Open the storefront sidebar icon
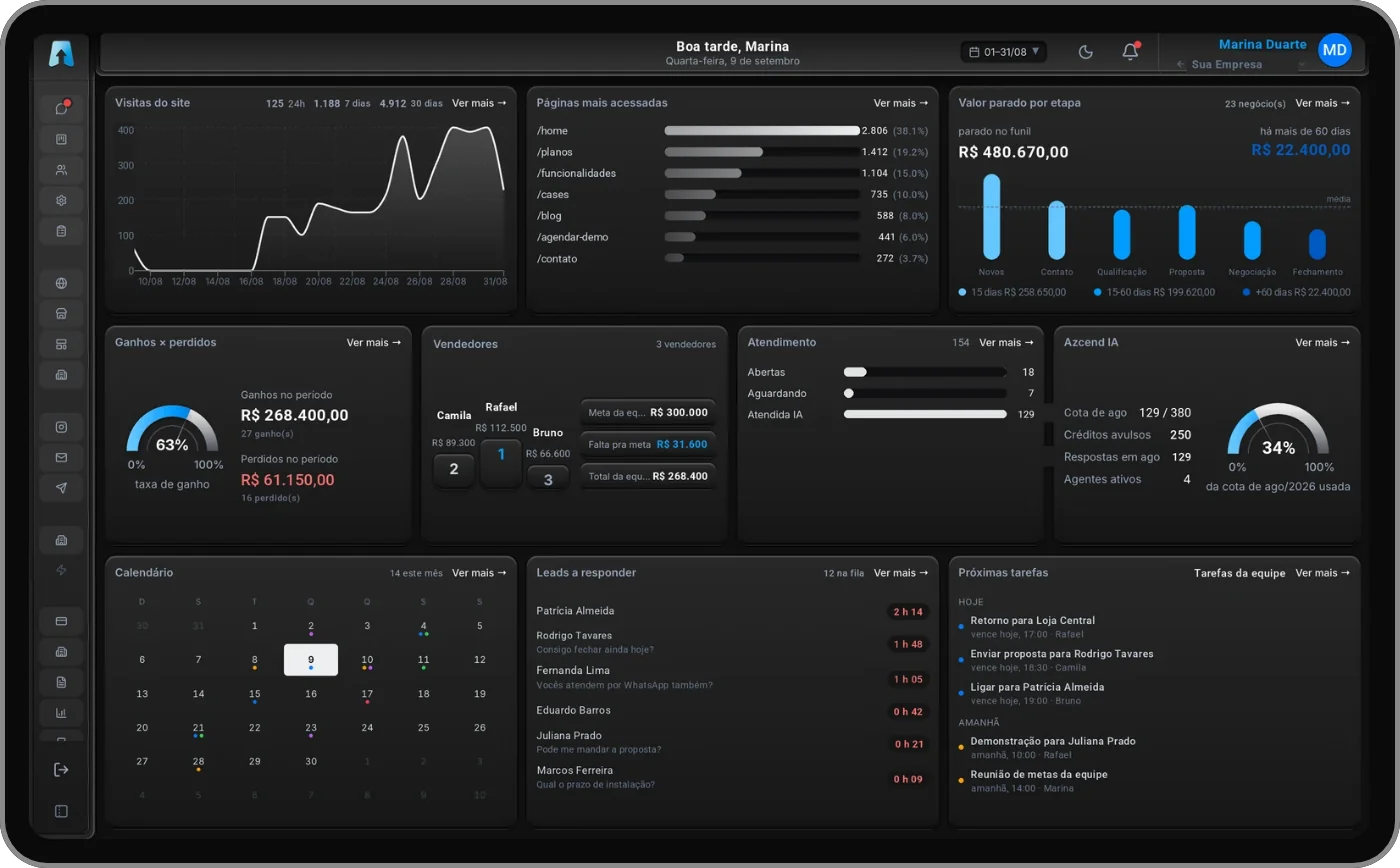This screenshot has height=868, width=1400. click(61, 313)
